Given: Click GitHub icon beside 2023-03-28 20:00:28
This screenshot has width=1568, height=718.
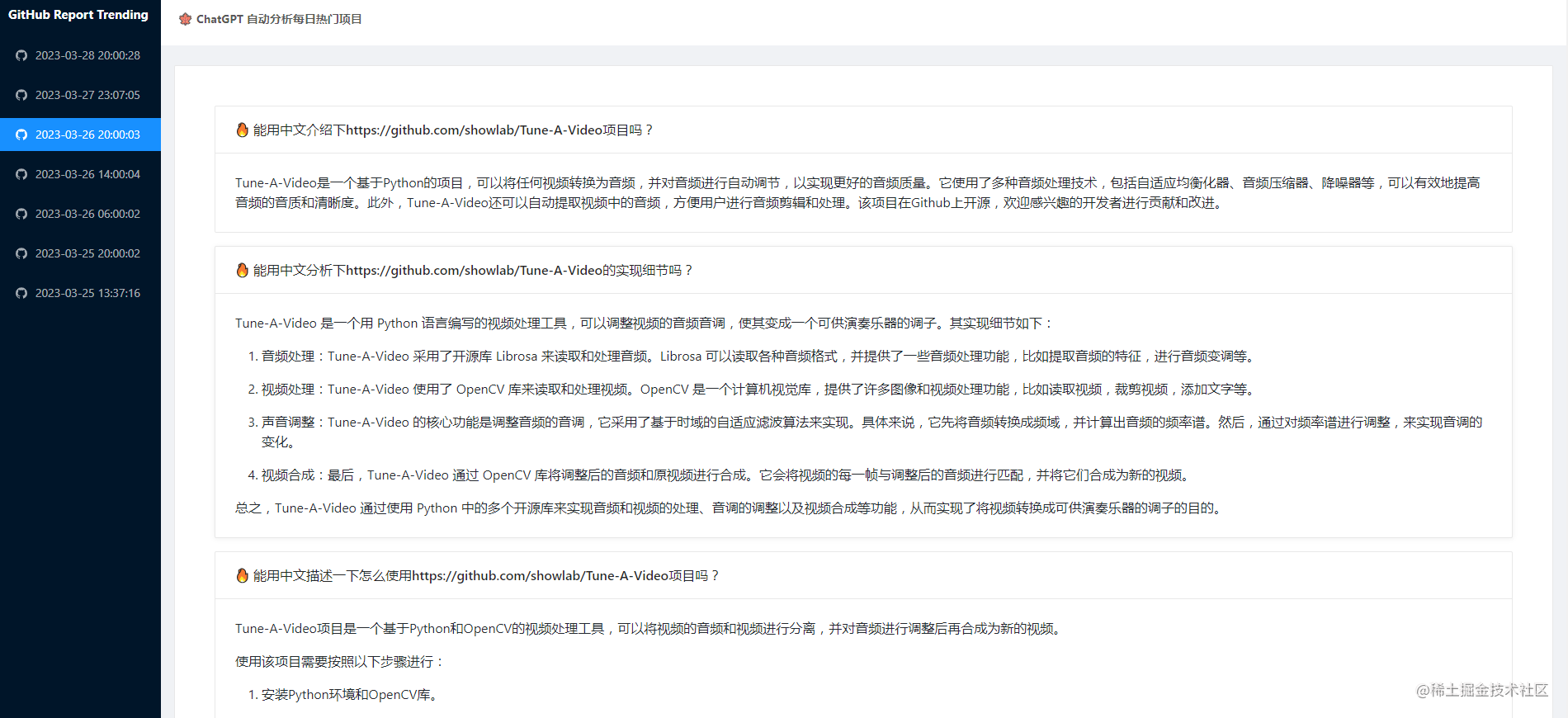Looking at the screenshot, I should tap(21, 55).
